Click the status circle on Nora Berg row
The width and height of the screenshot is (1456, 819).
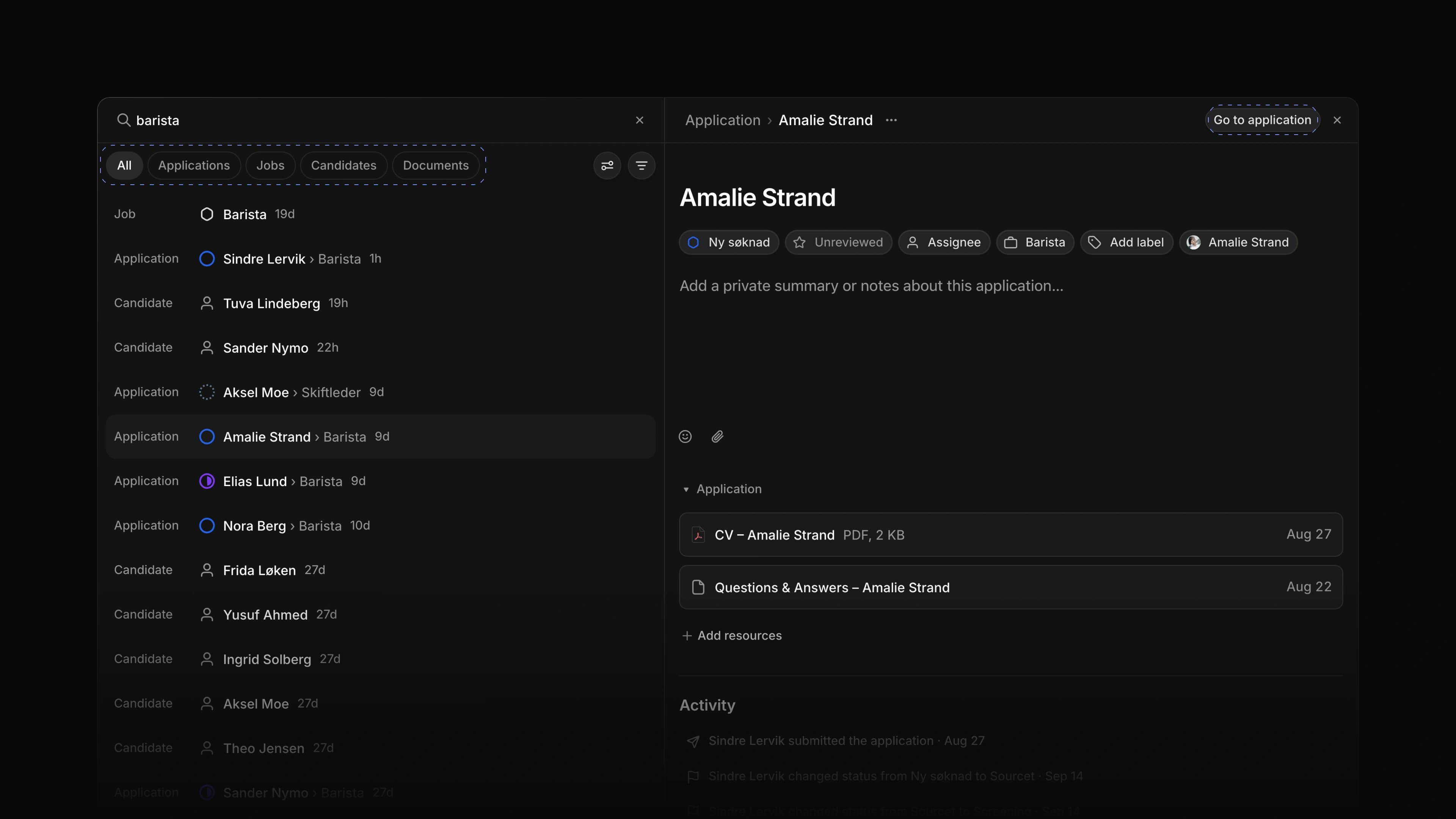(x=207, y=526)
